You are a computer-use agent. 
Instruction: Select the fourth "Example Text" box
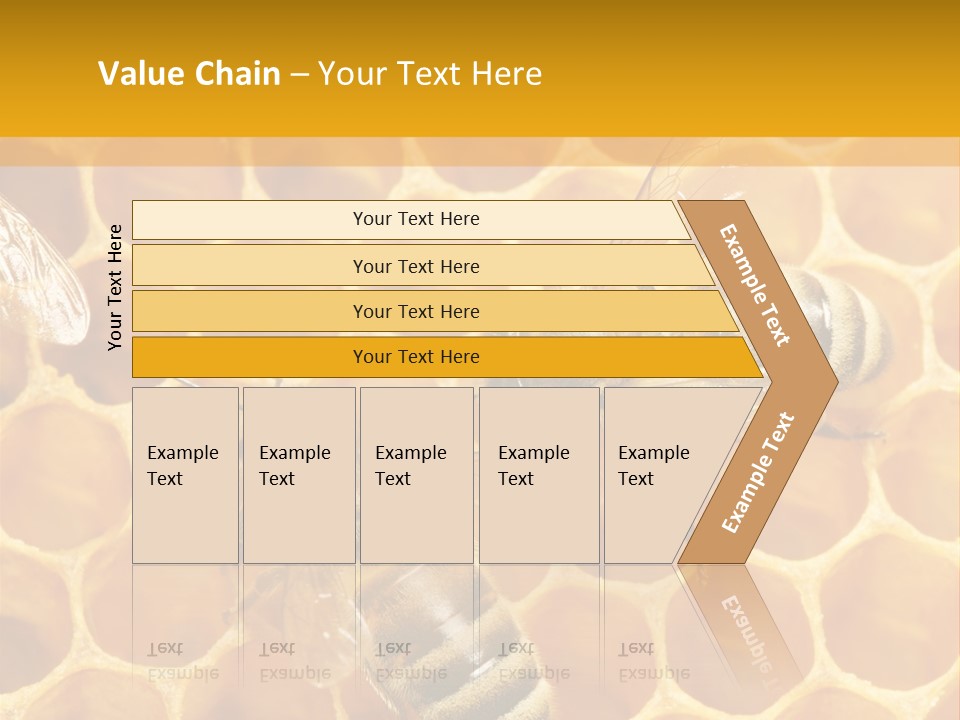(x=539, y=475)
